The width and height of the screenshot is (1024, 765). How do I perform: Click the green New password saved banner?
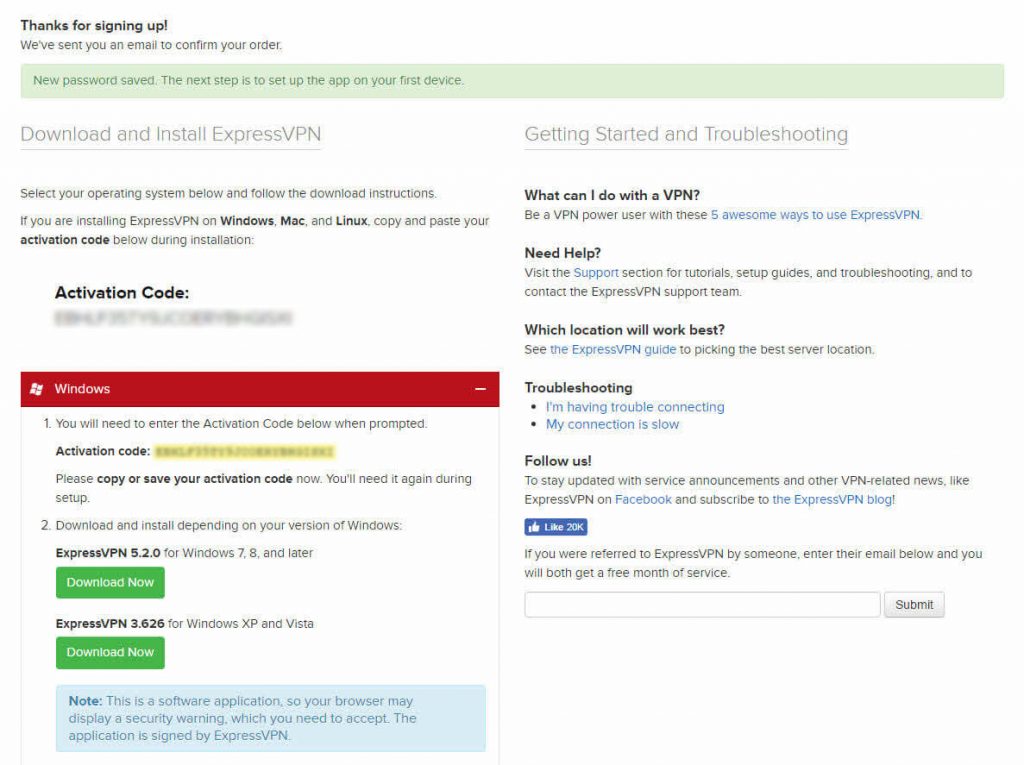click(x=512, y=81)
